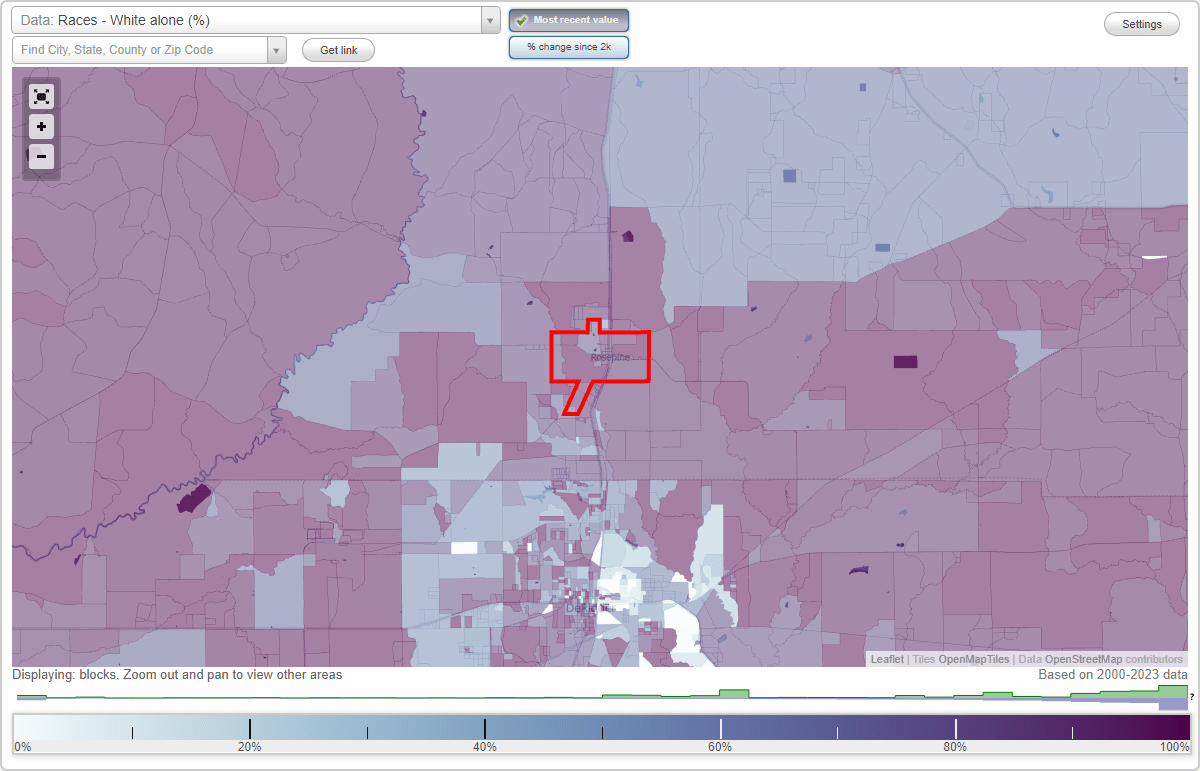Follow the Leaflet attribution link

[887, 659]
